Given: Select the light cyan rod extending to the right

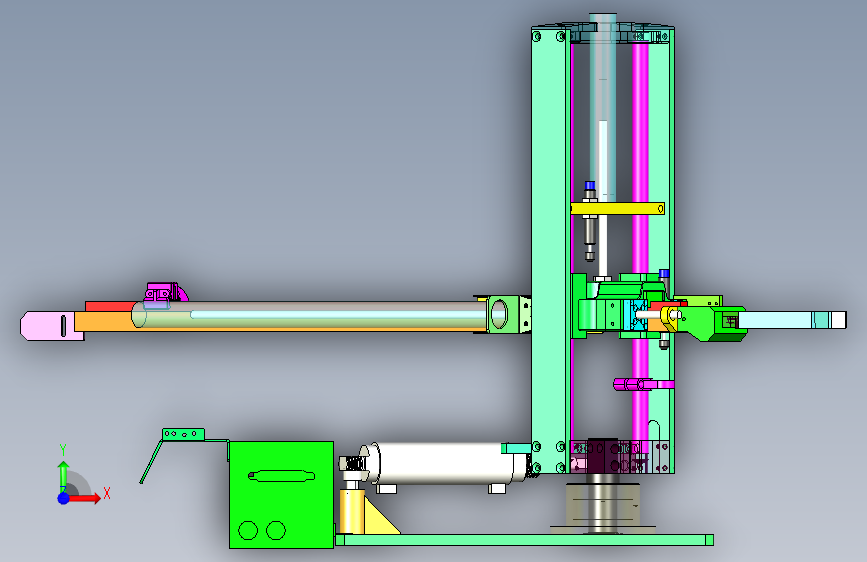Looking at the screenshot, I should 792,320.
